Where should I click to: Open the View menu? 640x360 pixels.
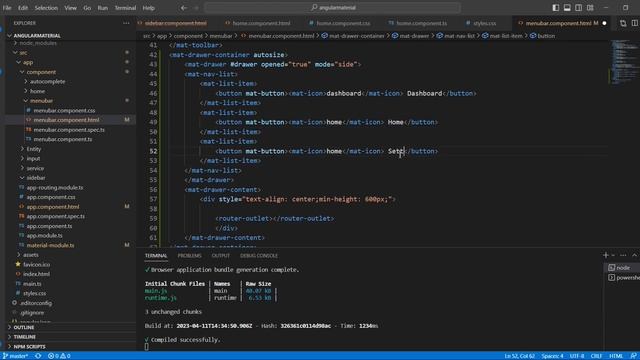(x=70, y=8)
